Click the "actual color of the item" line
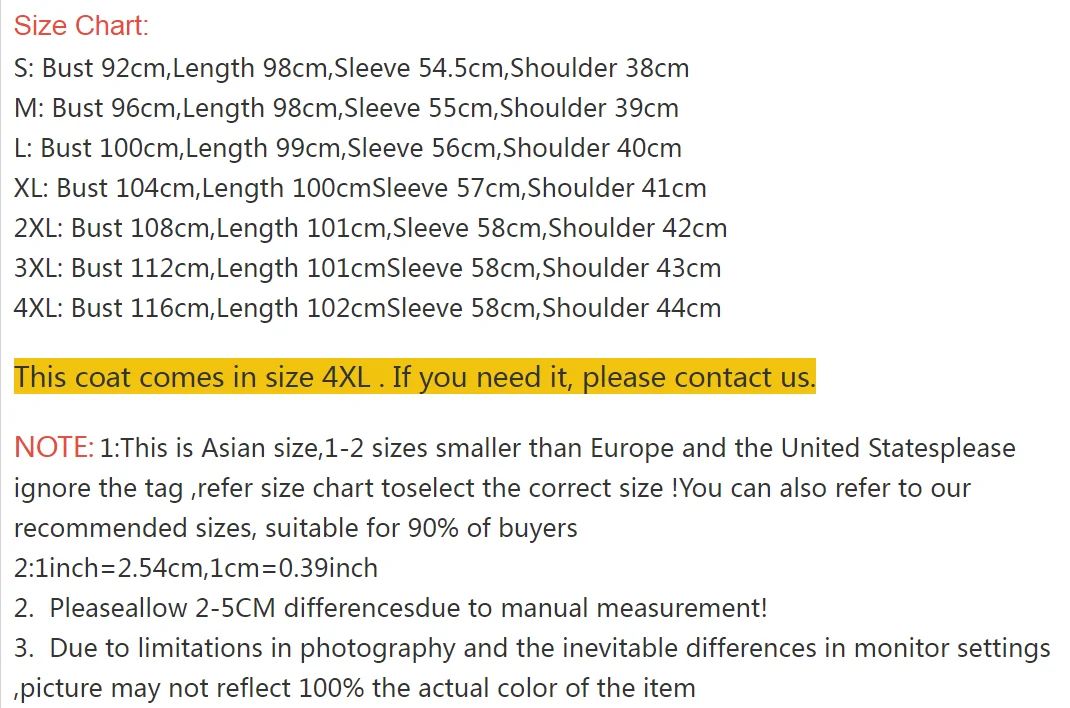Image resolution: width=1070 pixels, height=708 pixels. click(354, 688)
